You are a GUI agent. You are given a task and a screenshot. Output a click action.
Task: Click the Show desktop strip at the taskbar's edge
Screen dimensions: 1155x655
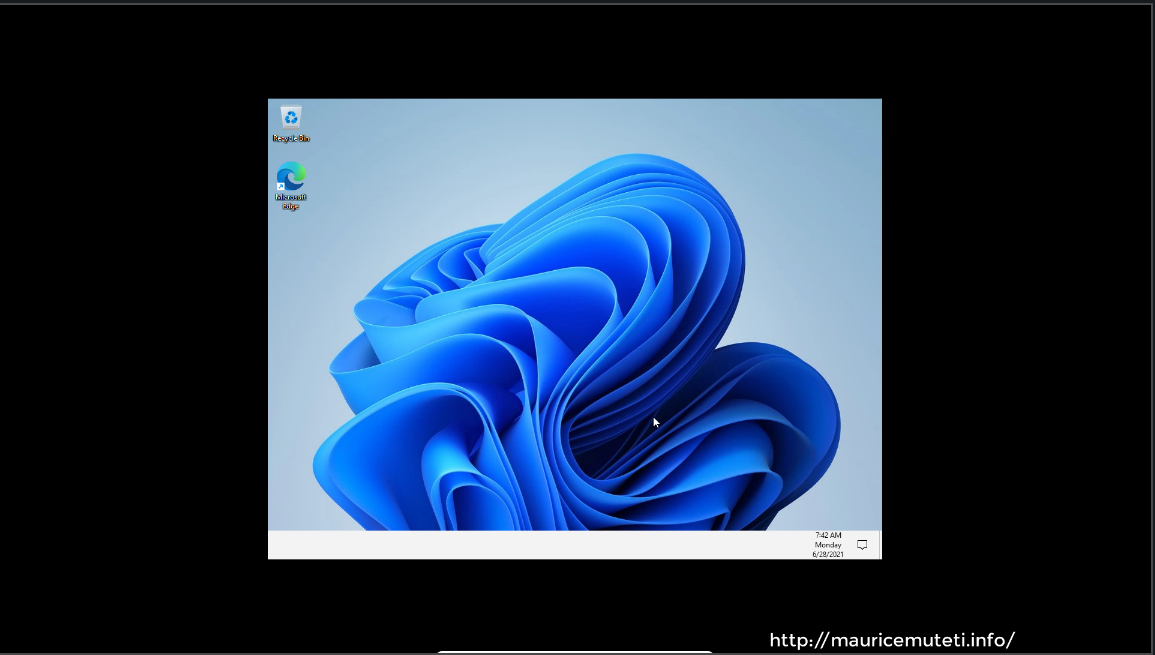(880, 545)
